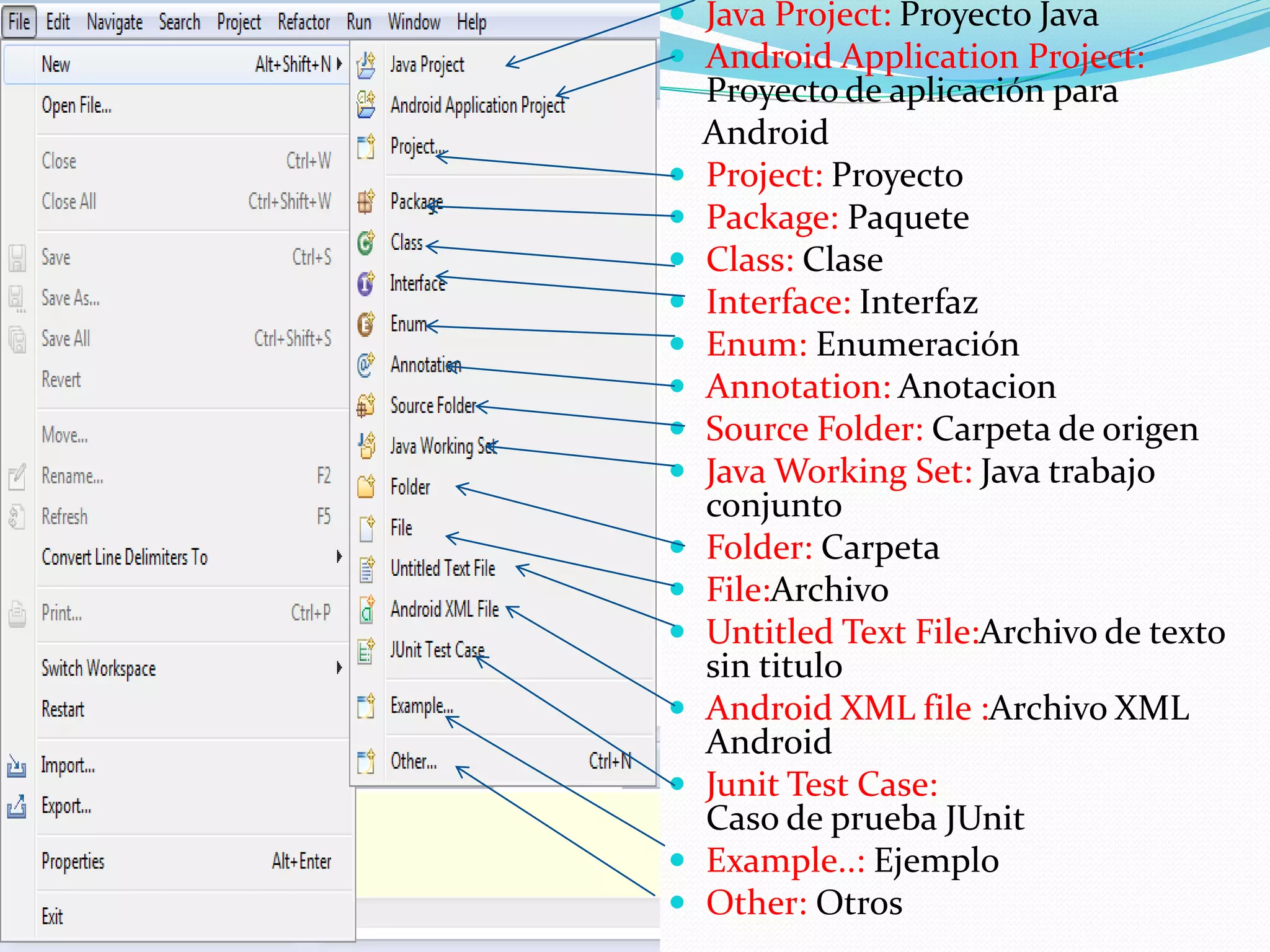Click the Java Project icon in submenu
This screenshot has width=1270, height=952.
(366, 65)
